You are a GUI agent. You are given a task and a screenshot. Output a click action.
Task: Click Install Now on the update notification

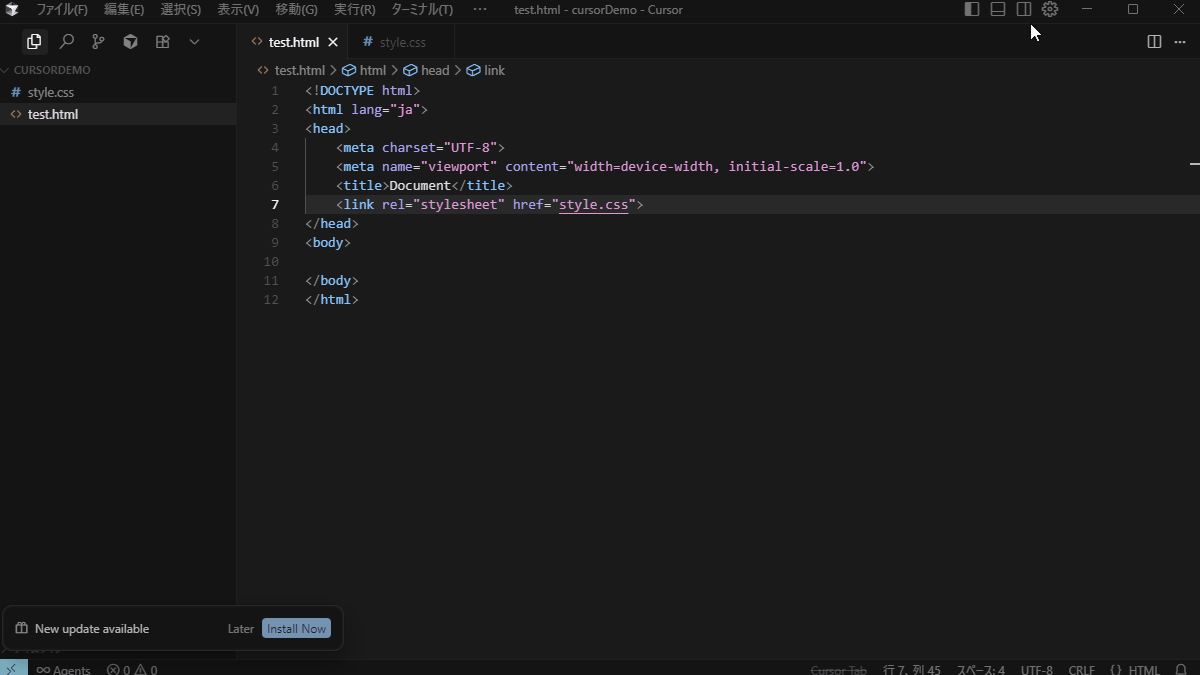[296, 629]
